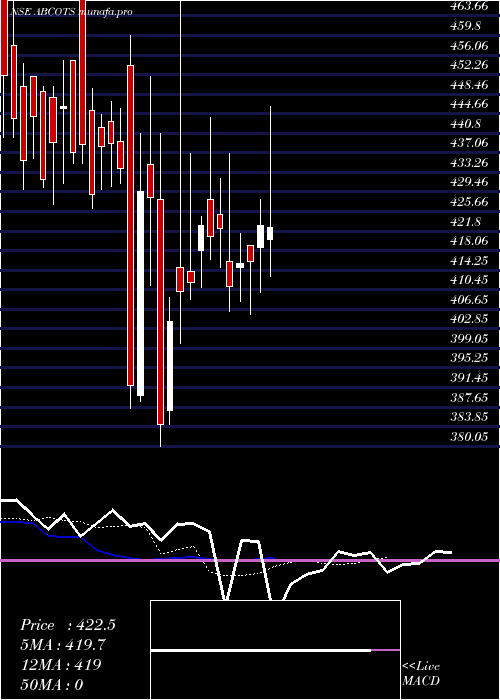Screen dimensions: 500x700
Task: Click the 433.26 price axis label
Action: tap(469, 163)
